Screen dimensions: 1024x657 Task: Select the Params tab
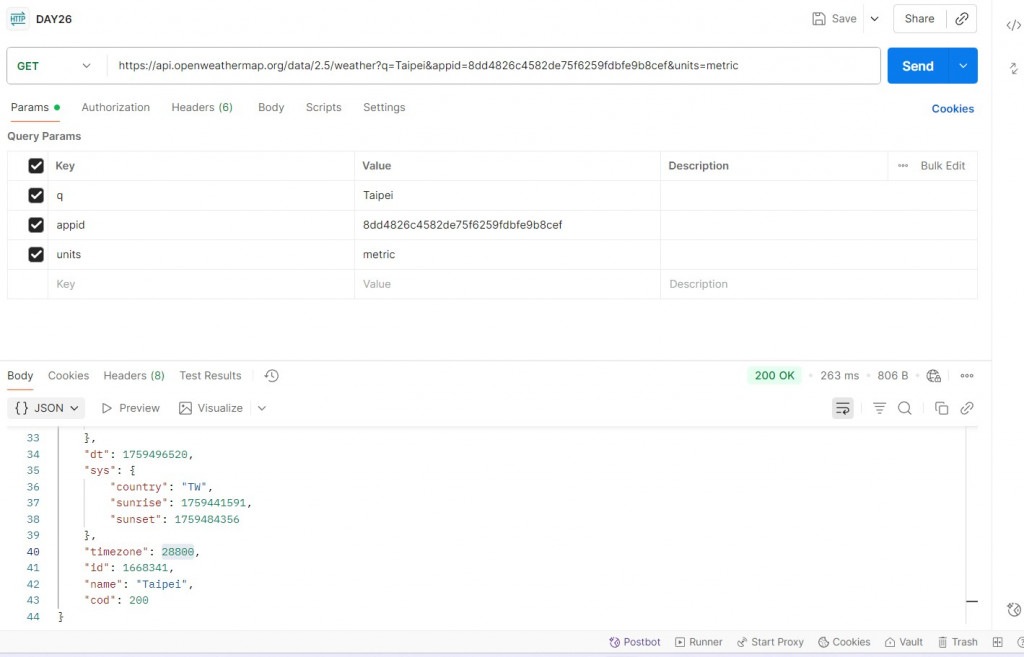(x=35, y=107)
